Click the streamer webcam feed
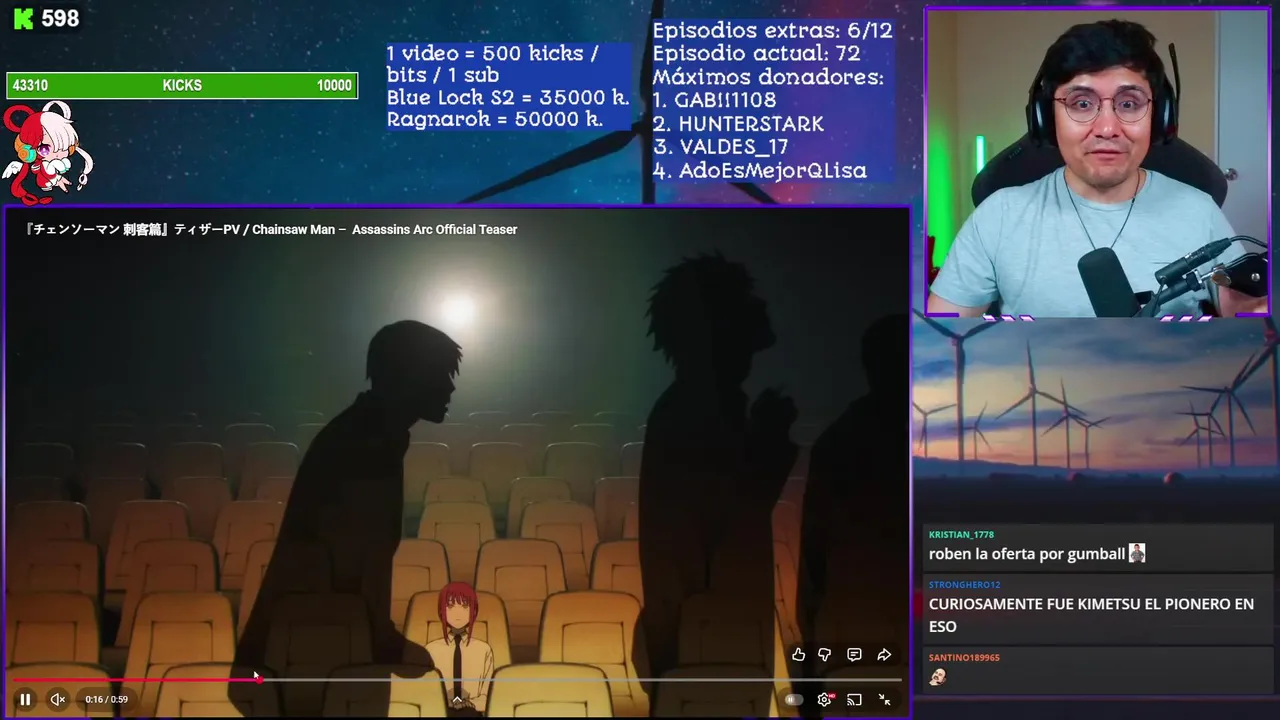 click(x=1097, y=163)
